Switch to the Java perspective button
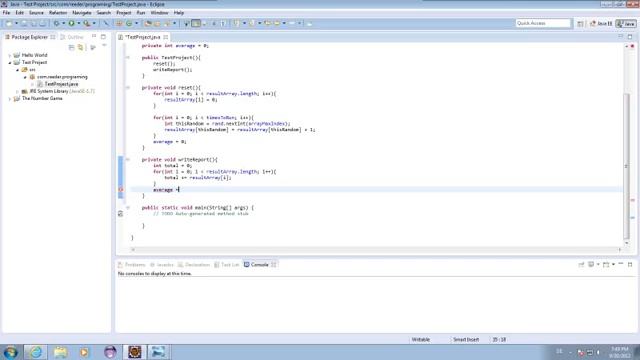640x360 pixels. coord(626,24)
